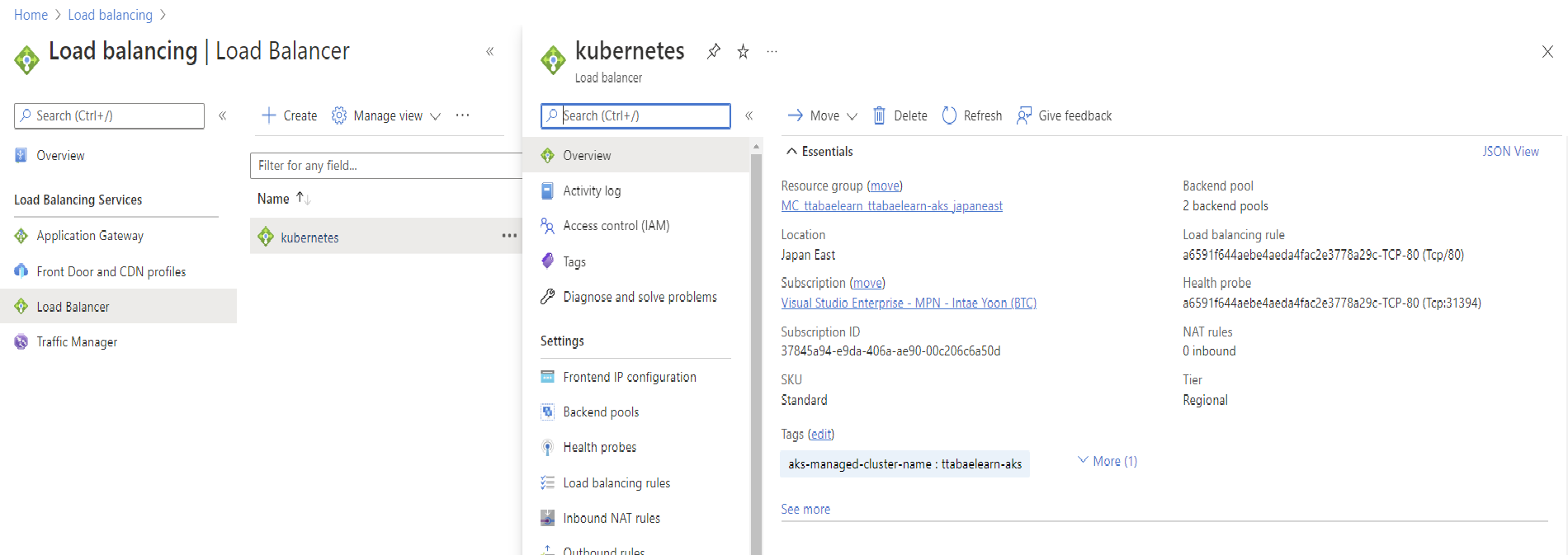Open MC_ttabaelearn resource group link
1568x555 pixels.
[x=891, y=206]
